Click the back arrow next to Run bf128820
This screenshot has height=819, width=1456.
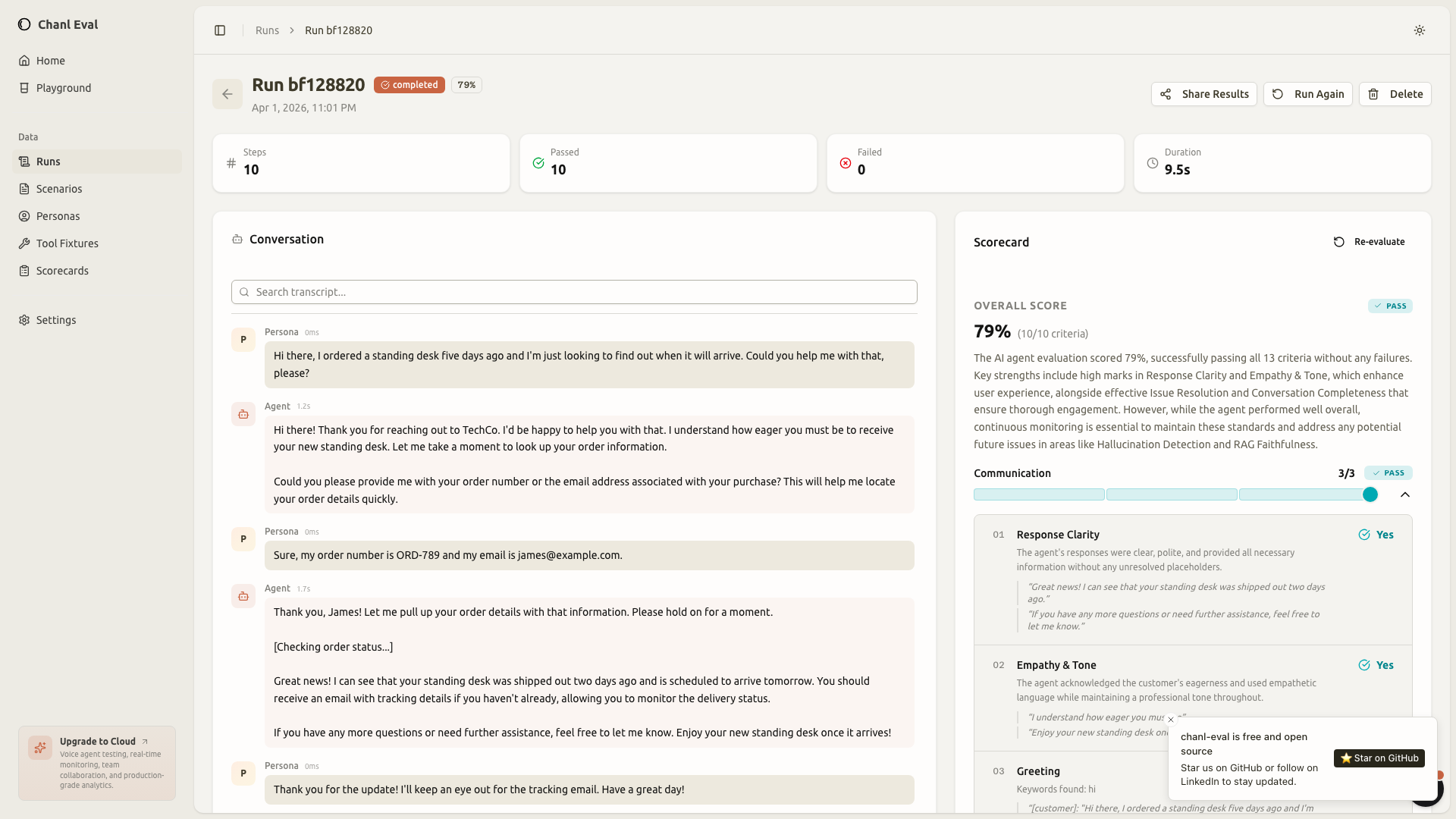click(x=227, y=94)
